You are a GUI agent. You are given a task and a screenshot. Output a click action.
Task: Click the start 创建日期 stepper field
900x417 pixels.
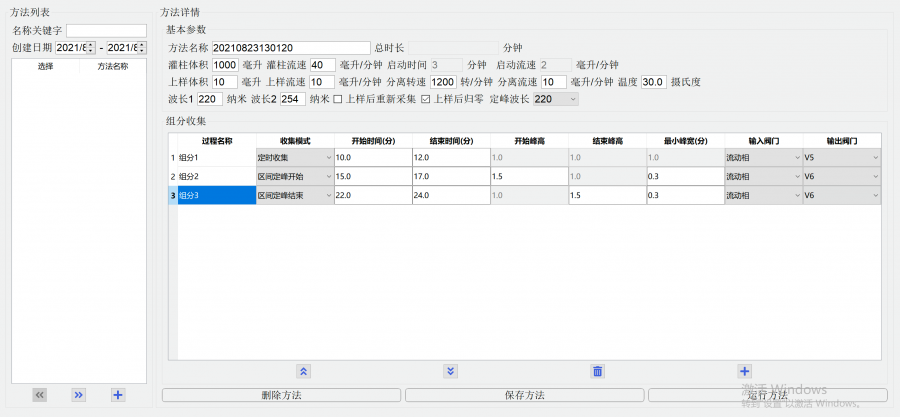(x=75, y=47)
